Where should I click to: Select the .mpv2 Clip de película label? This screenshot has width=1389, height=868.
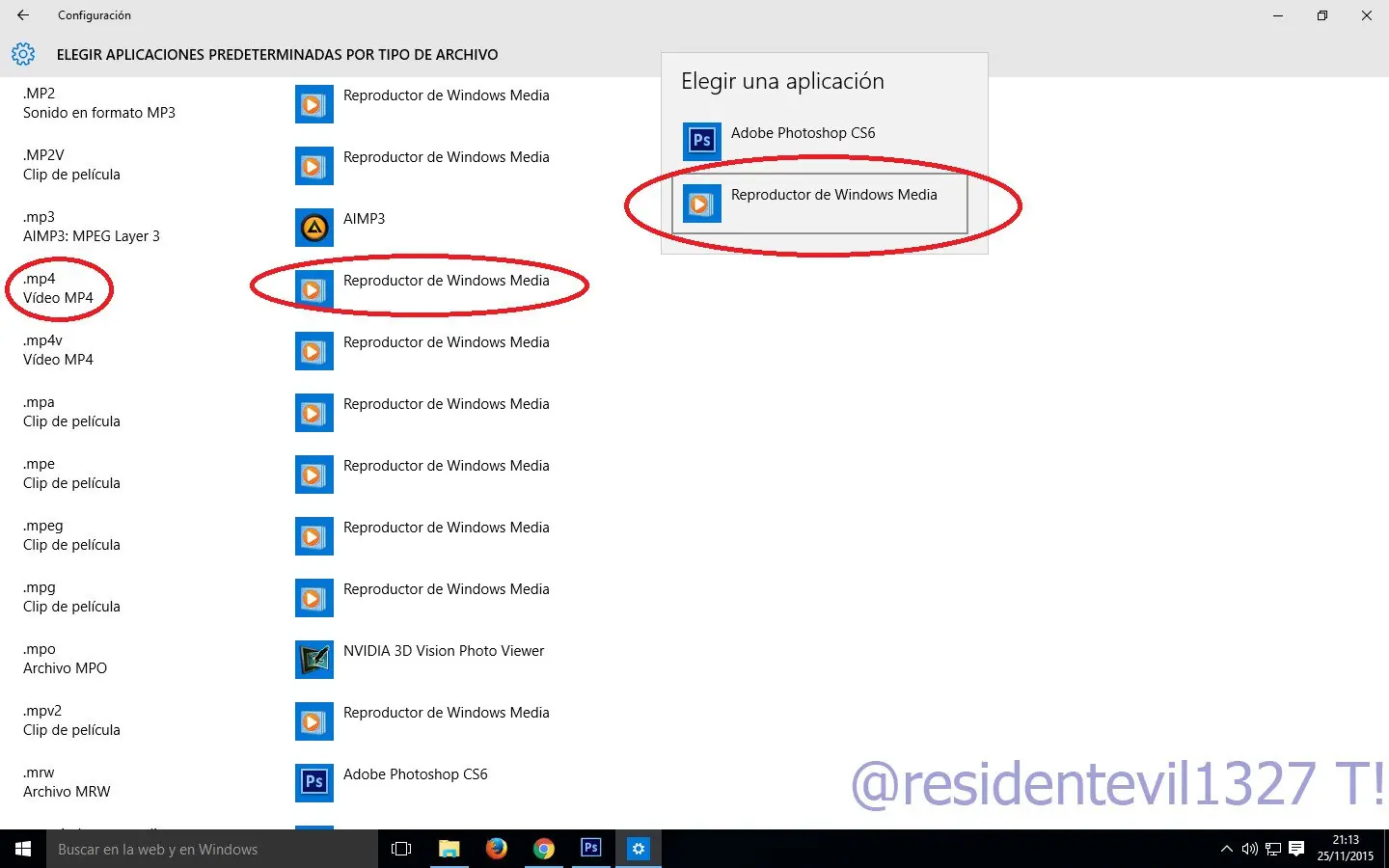(71, 720)
